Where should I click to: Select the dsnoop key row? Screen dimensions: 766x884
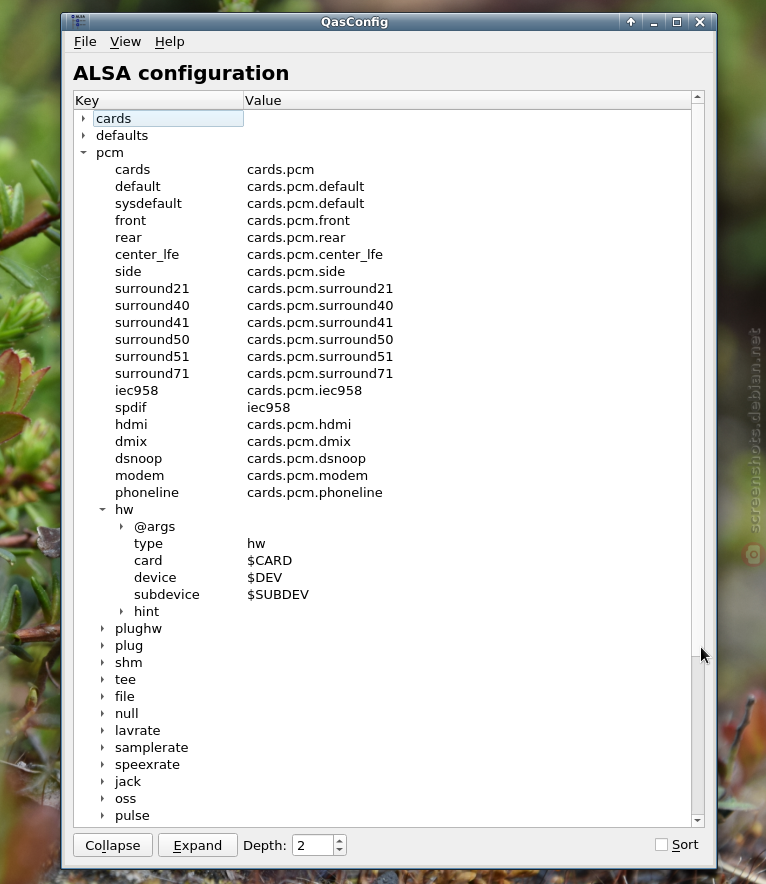click(138, 458)
